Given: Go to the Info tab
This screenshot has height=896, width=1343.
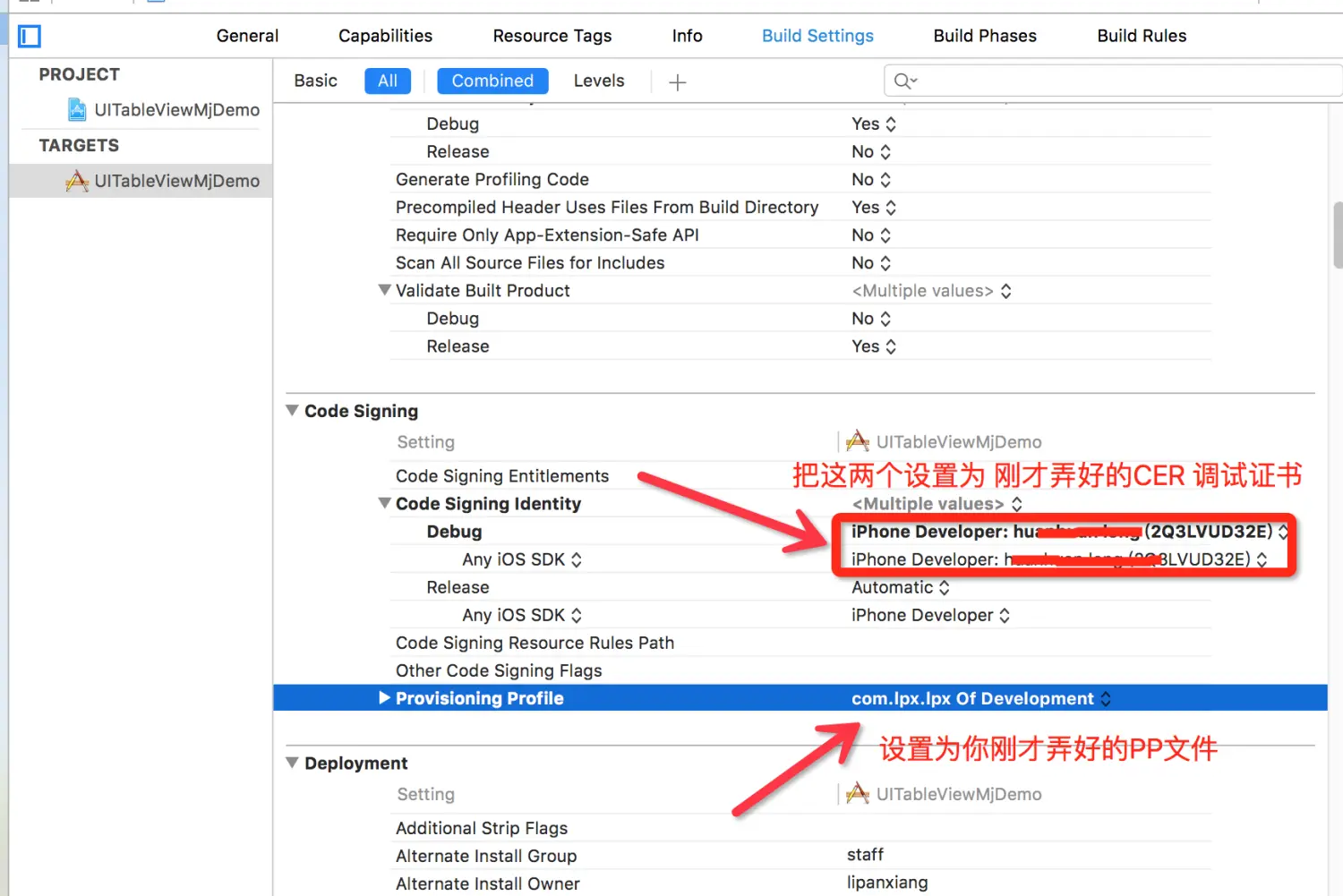Looking at the screenshot, I should [687, 36].
